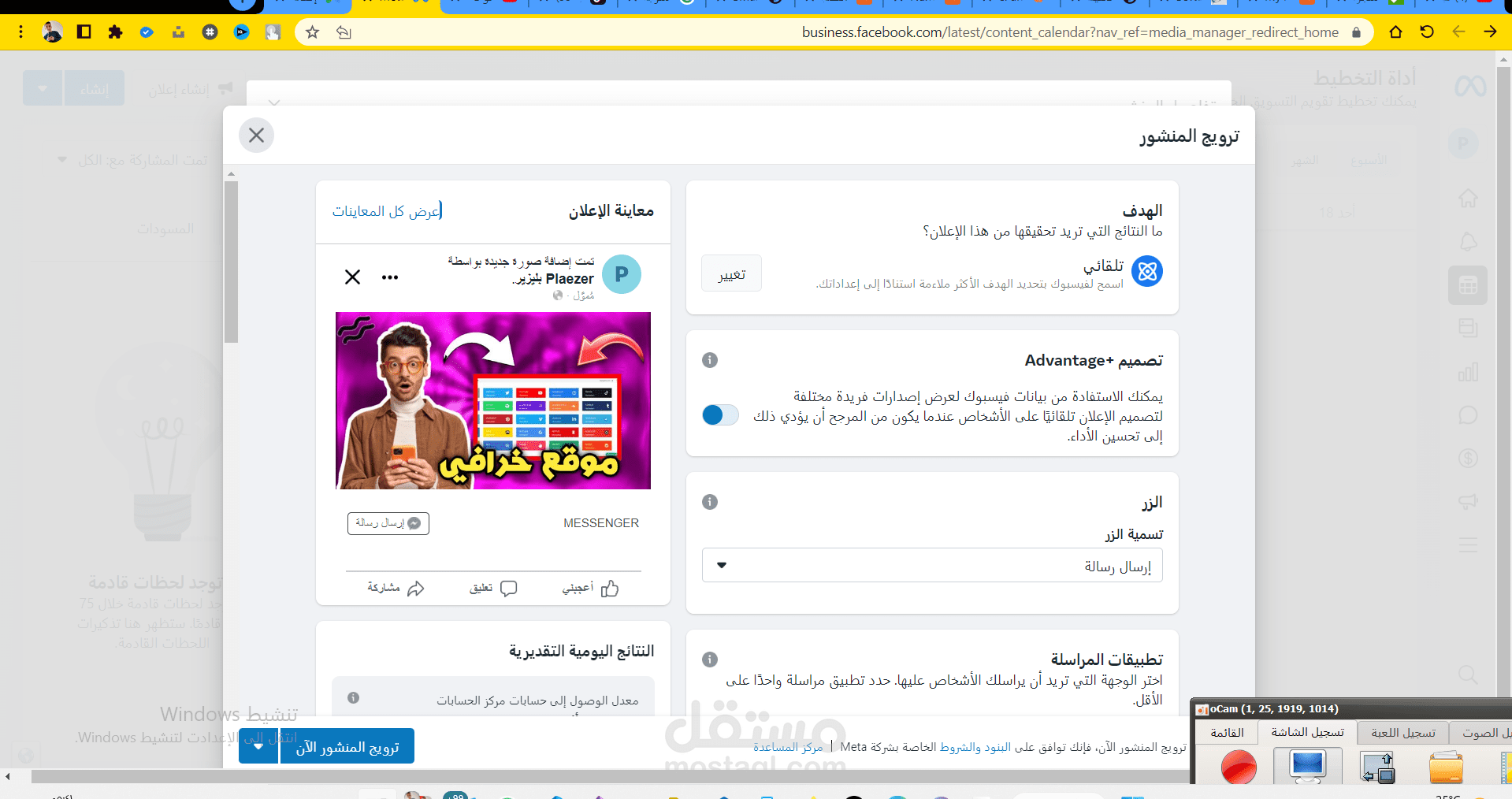Click the تعليق comment icon in preview
The height and width of the screenshot is (799, 1512).
click(509, 589)
